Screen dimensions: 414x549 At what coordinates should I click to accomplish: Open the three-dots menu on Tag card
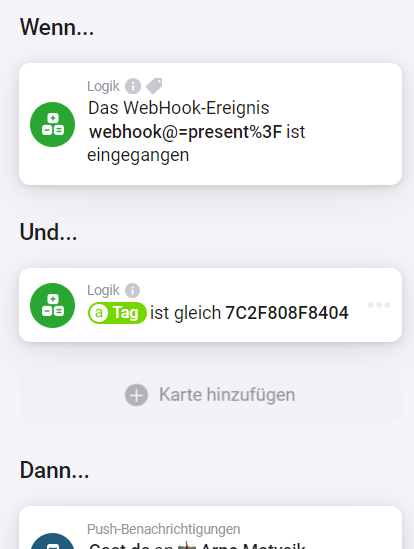pyautogui.click(x=379, y=305)
